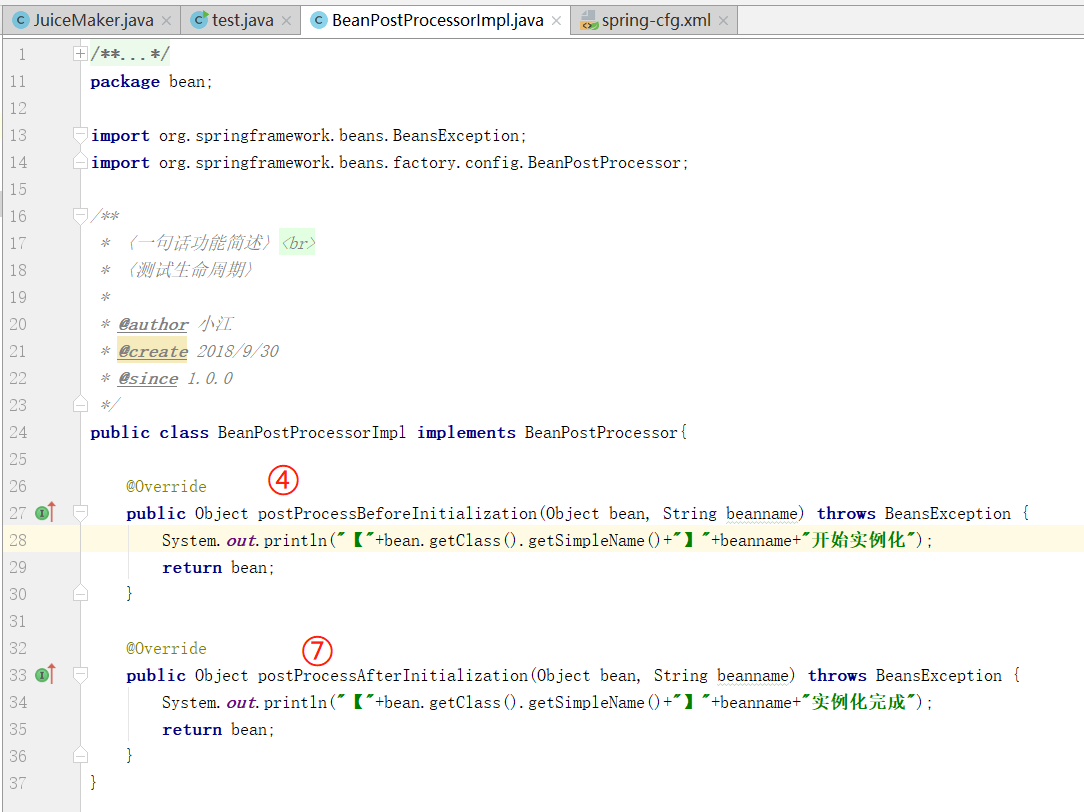1084x812 pixels.
Task: Click line number 28 in the gutter
Action: [x=19, y=540]
